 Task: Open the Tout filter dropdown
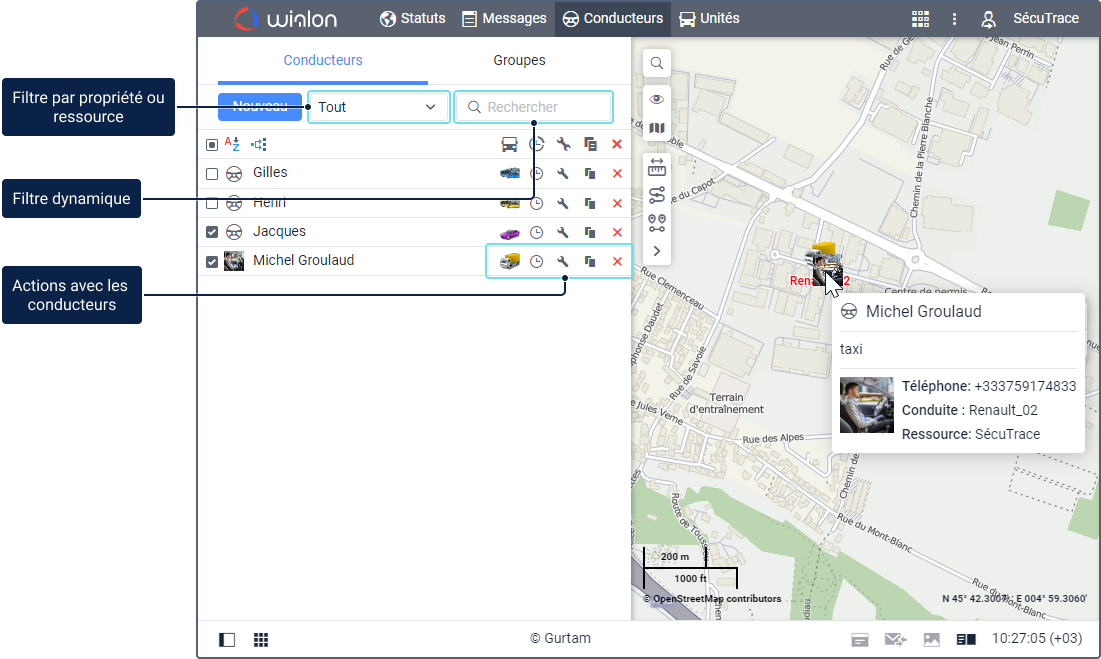tap(378, 107)
